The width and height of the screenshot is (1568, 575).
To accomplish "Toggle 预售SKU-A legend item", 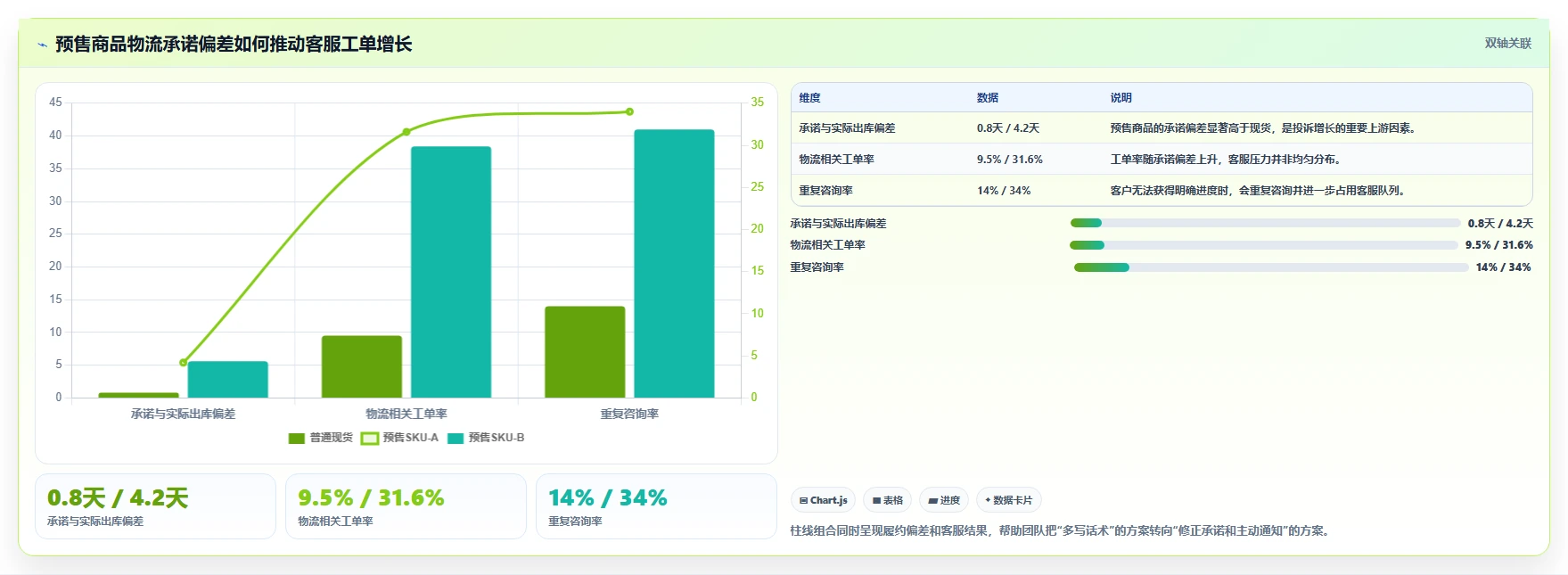I will (x=399, y=438).
